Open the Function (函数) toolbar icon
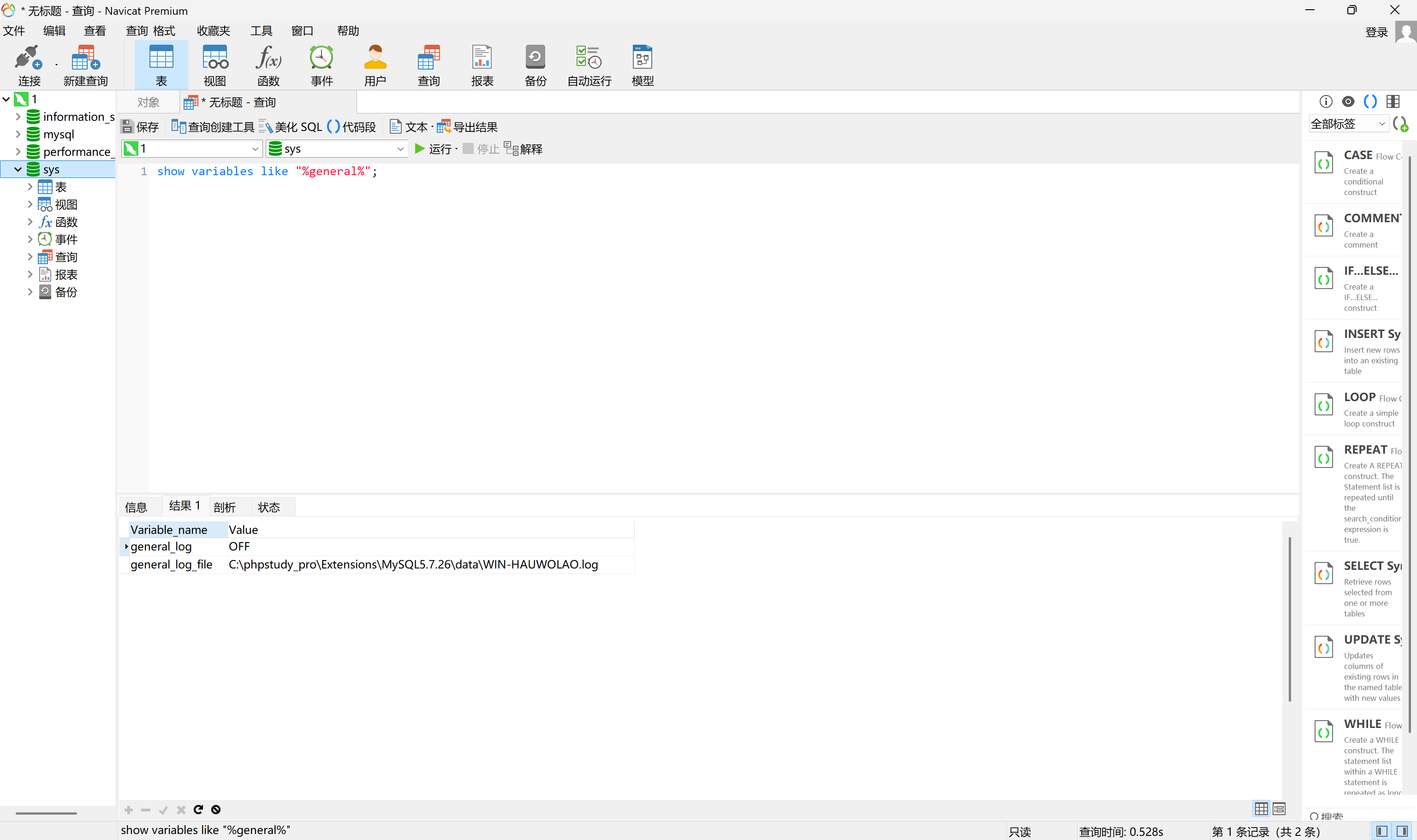This screenshot has width=1417, height=840. point(268,58)
